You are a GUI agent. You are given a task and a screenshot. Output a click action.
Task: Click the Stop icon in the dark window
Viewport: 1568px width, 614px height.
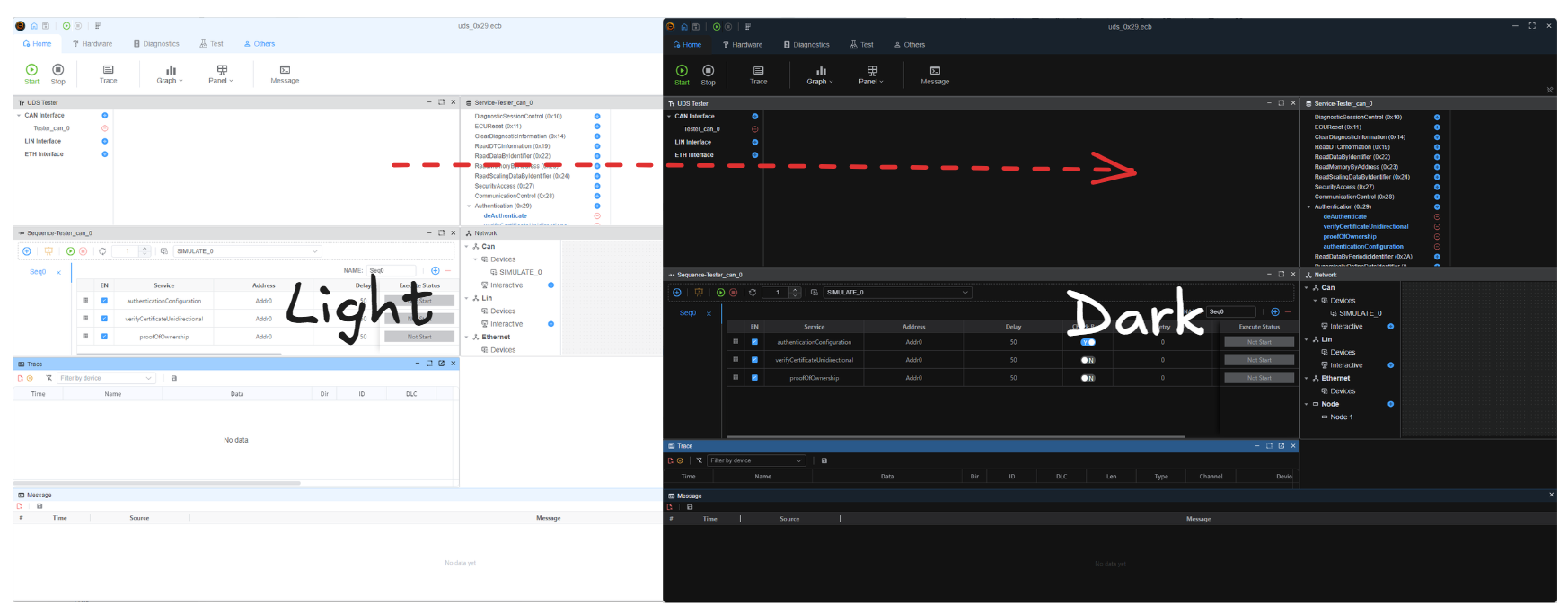(708, 70)
